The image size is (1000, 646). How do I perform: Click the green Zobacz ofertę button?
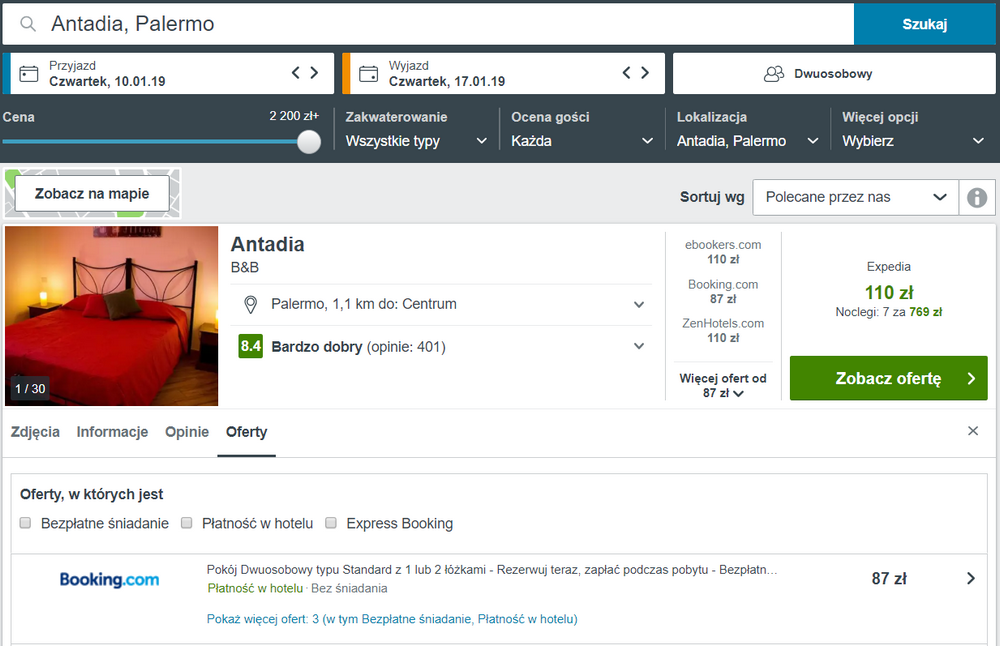coord(888,378)
